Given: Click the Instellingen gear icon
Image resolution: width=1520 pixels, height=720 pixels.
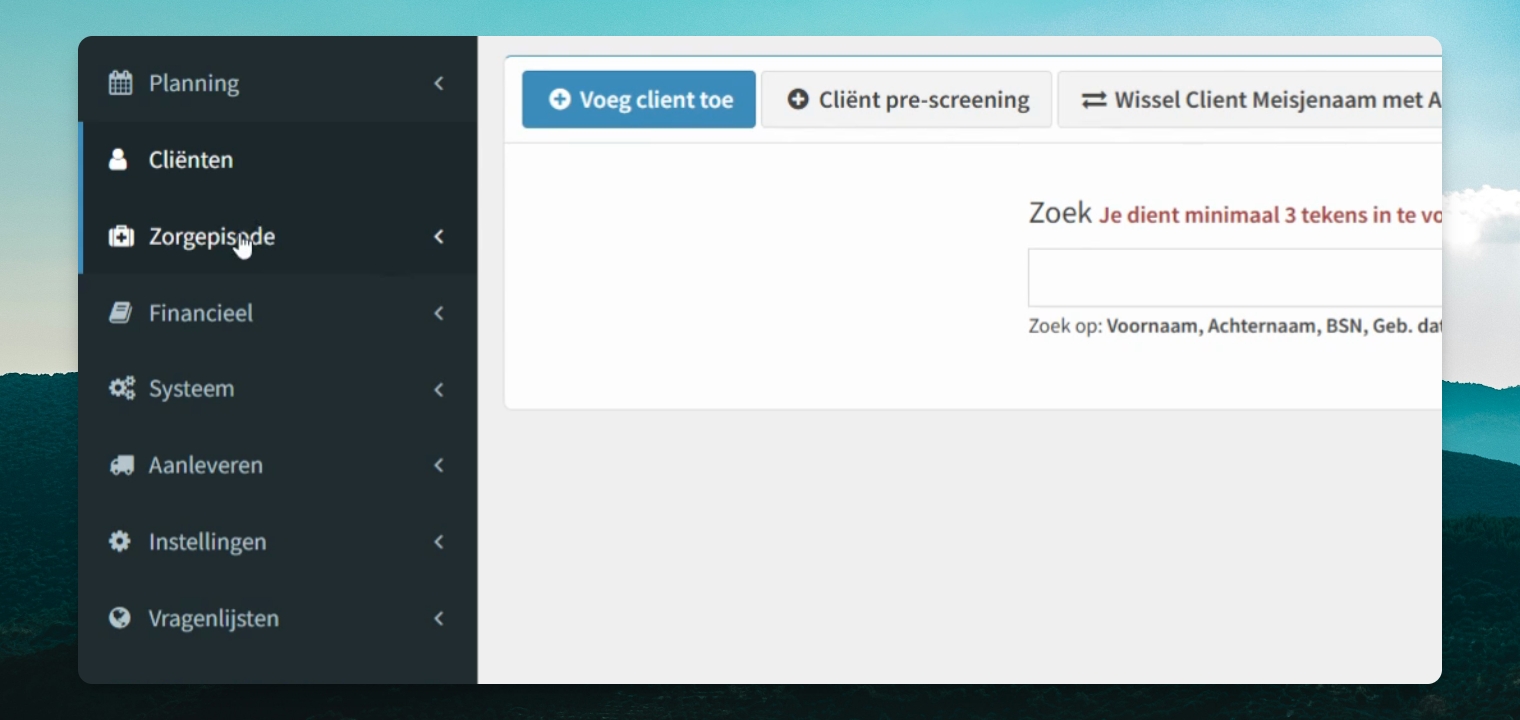Looking at the screenshot, I should [119, 542].
